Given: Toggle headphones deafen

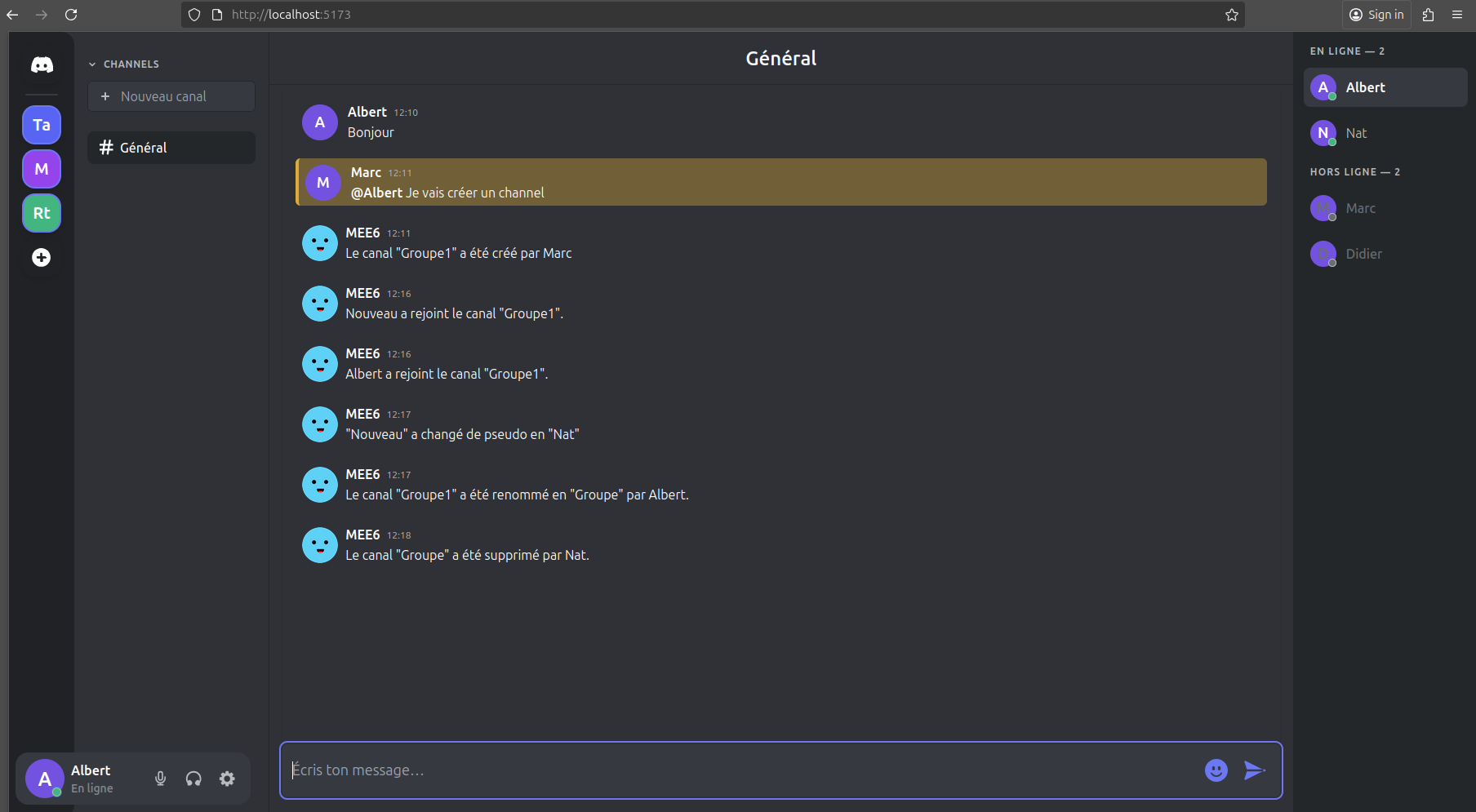Looking at the screenshot, I should pos(193,779).
